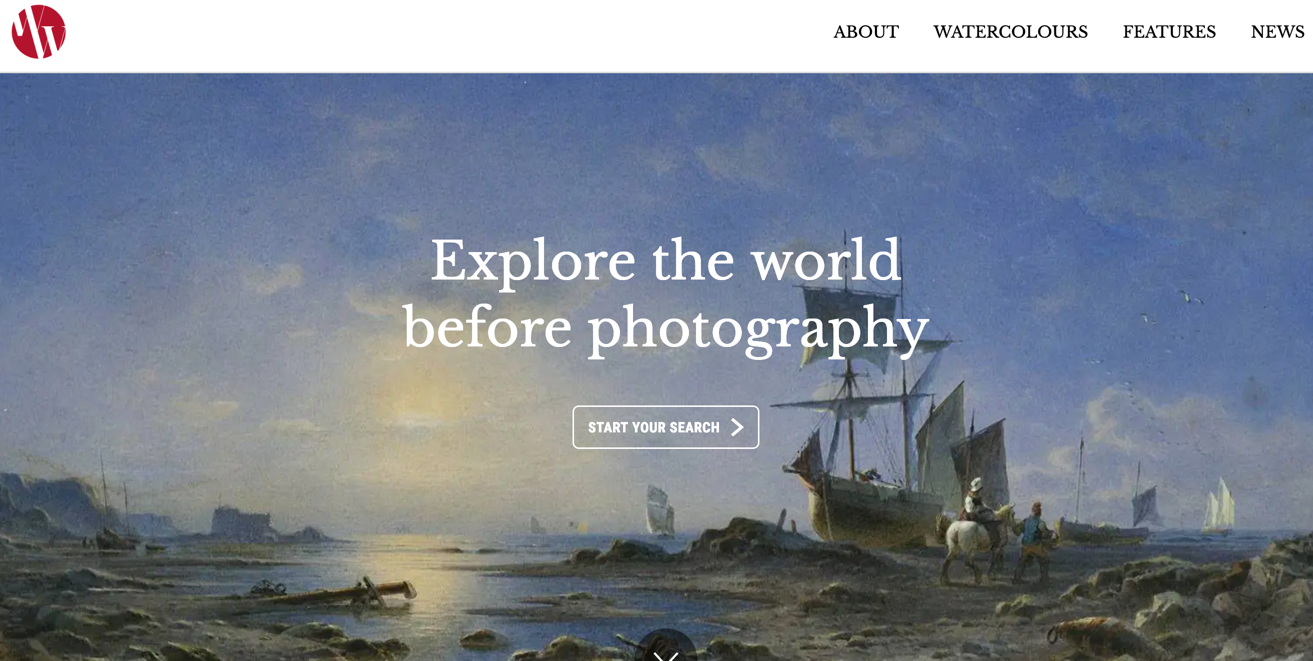Select News in the navigation bar

1277,32
